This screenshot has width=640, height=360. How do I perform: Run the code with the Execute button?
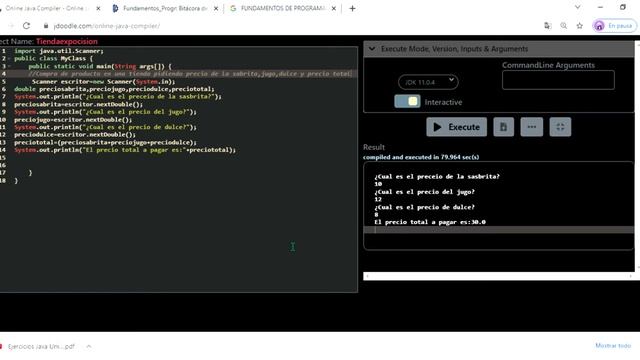(456, 127)
